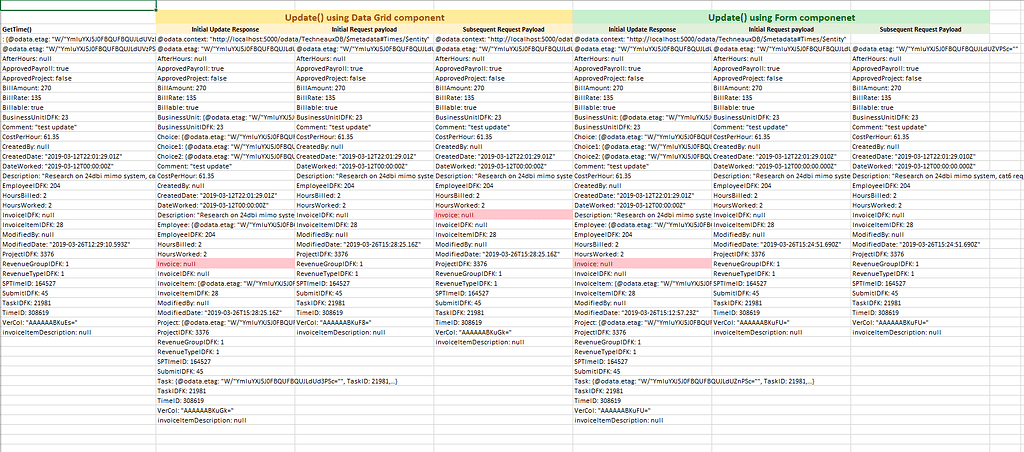This screenshot has width=1024, height=452.
Task: Click 'EmployeeIDFK: 204' in GetTime() column
Action: (x=78, y=186)
